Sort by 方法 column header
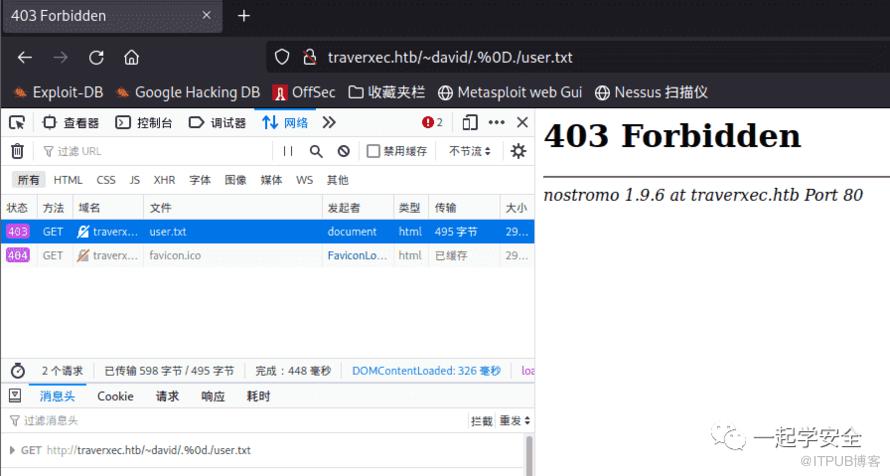This screenshot has width=890, height=476. [x=54, y=208]
